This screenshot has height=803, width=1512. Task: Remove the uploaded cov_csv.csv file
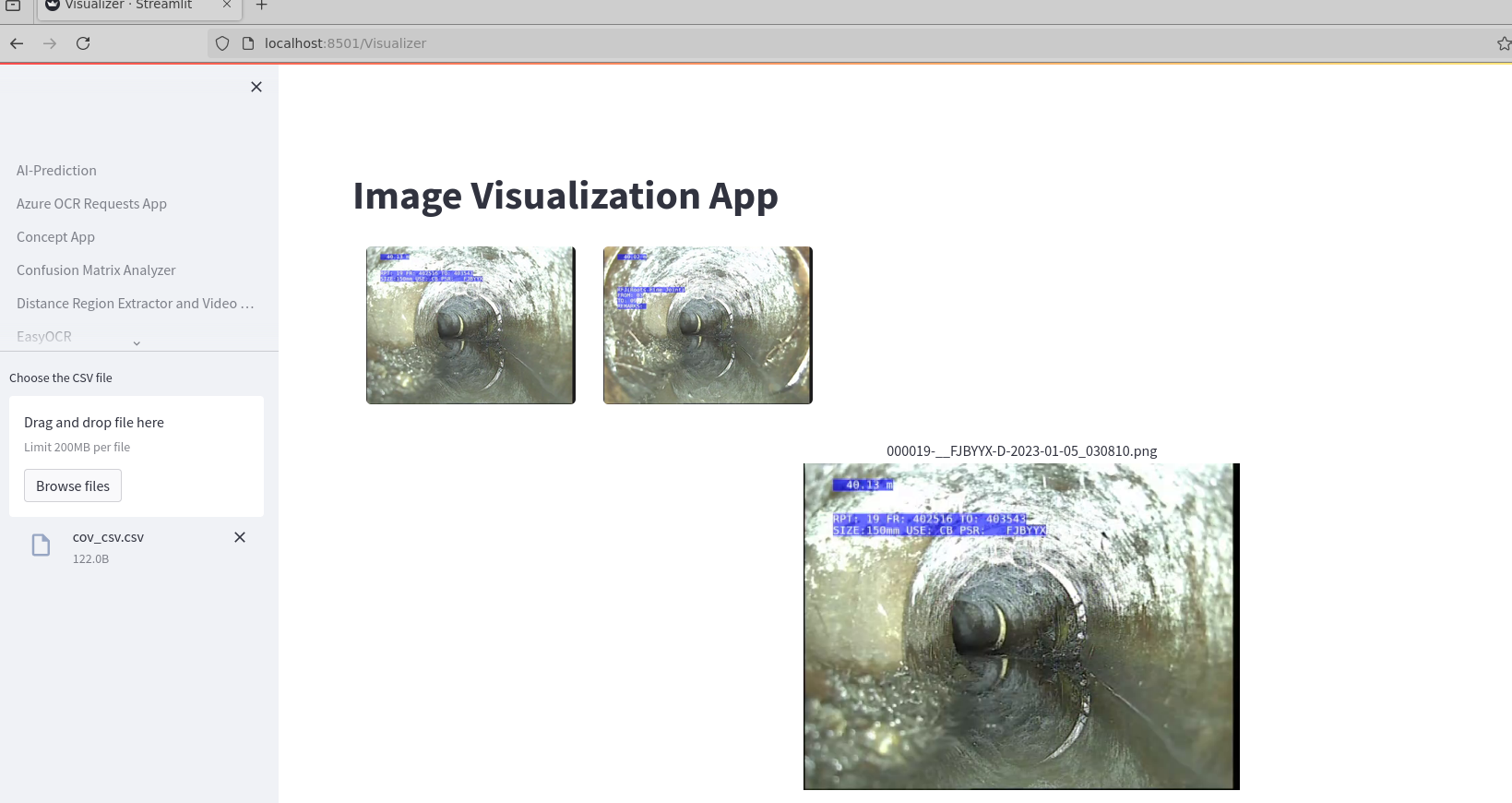coord(240,537)
